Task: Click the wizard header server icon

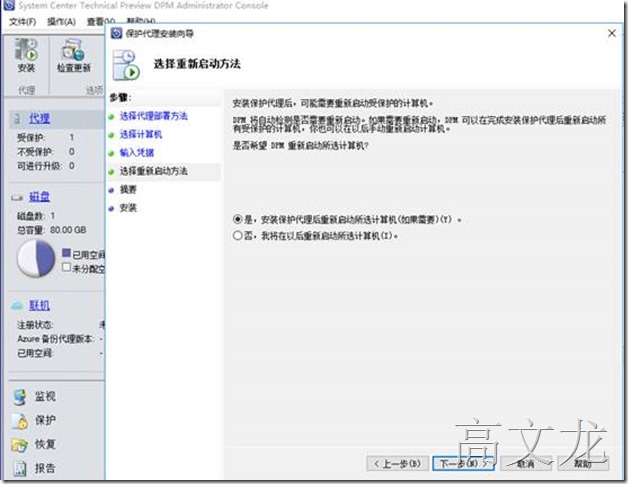Action: click(x=126, y=65)
